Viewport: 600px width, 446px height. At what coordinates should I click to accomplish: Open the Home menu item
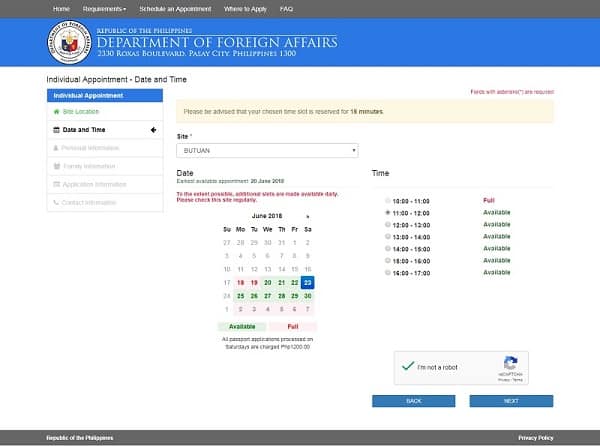click(x=61, y=9)
